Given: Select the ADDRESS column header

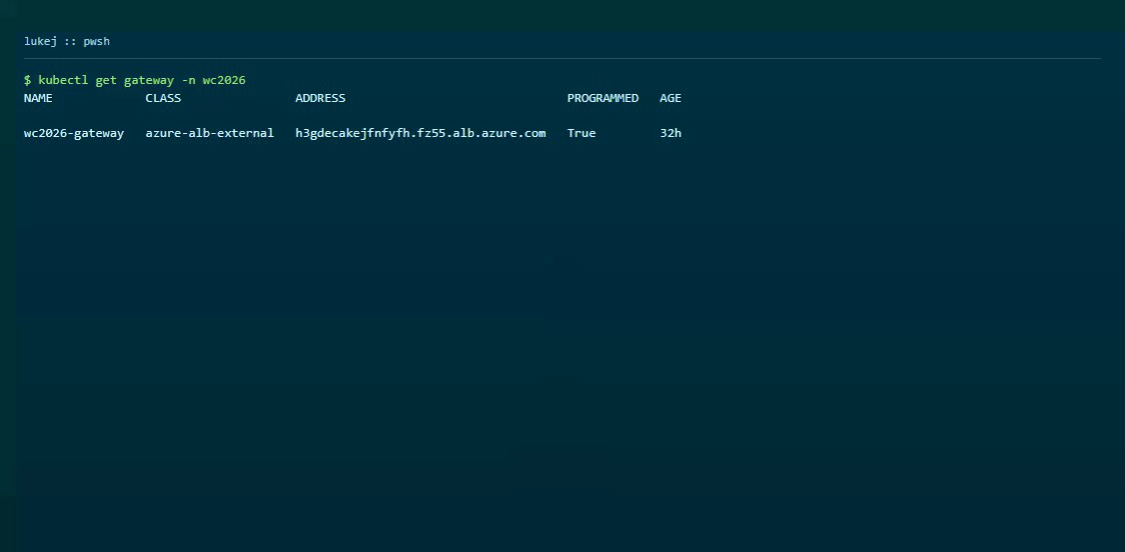Looking at the screenshot, I should [x=320, y=98].
